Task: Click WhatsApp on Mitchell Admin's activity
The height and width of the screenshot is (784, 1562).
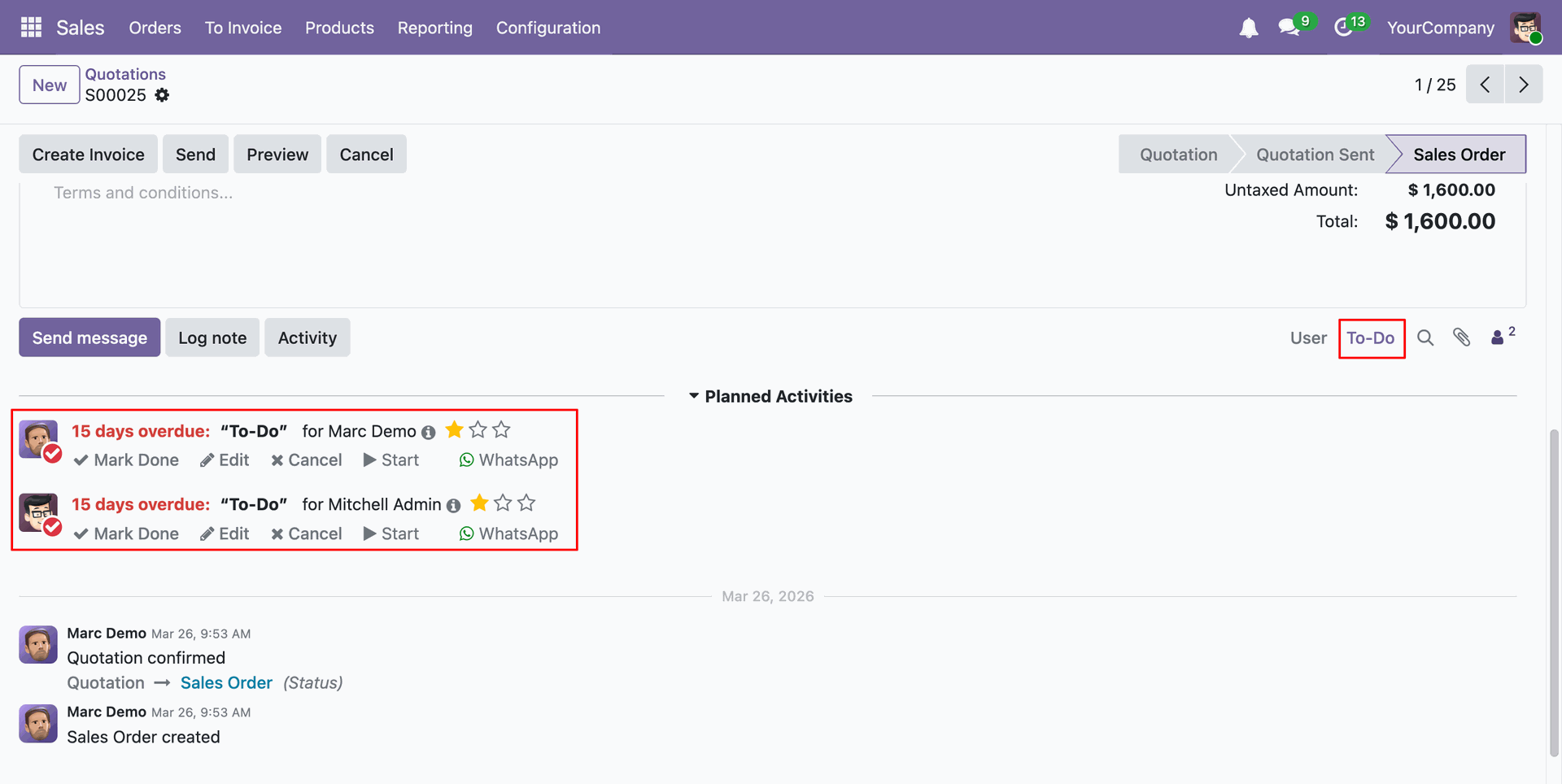Action: pos(508,534)
